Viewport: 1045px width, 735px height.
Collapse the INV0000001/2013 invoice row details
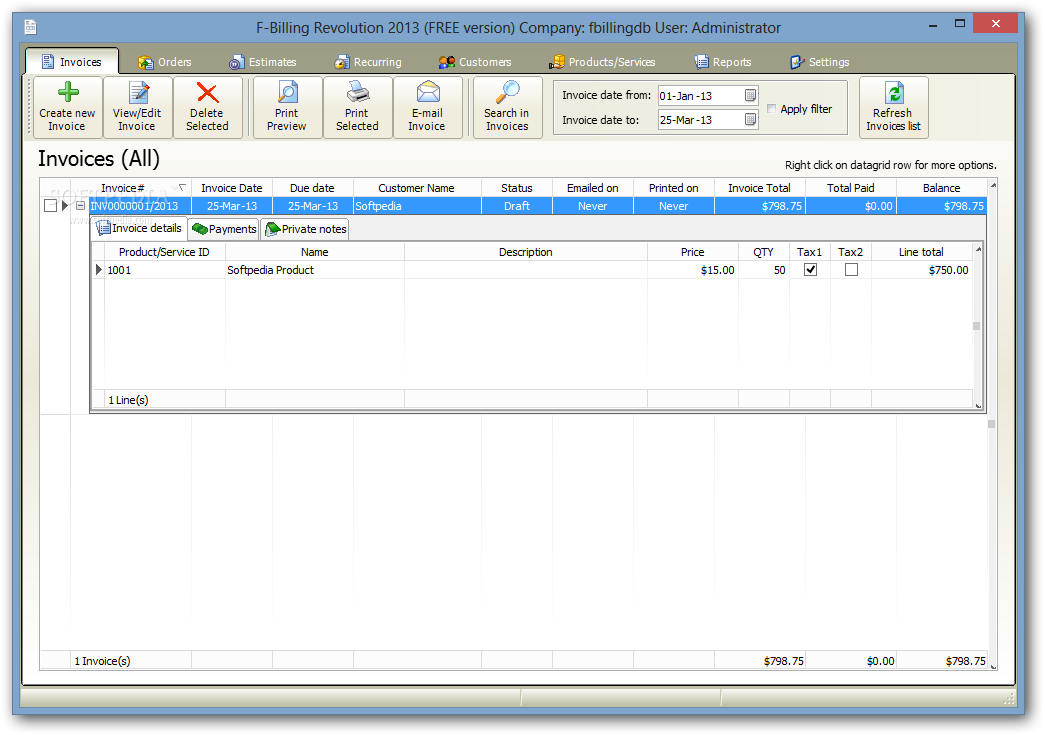coord(80,206)
